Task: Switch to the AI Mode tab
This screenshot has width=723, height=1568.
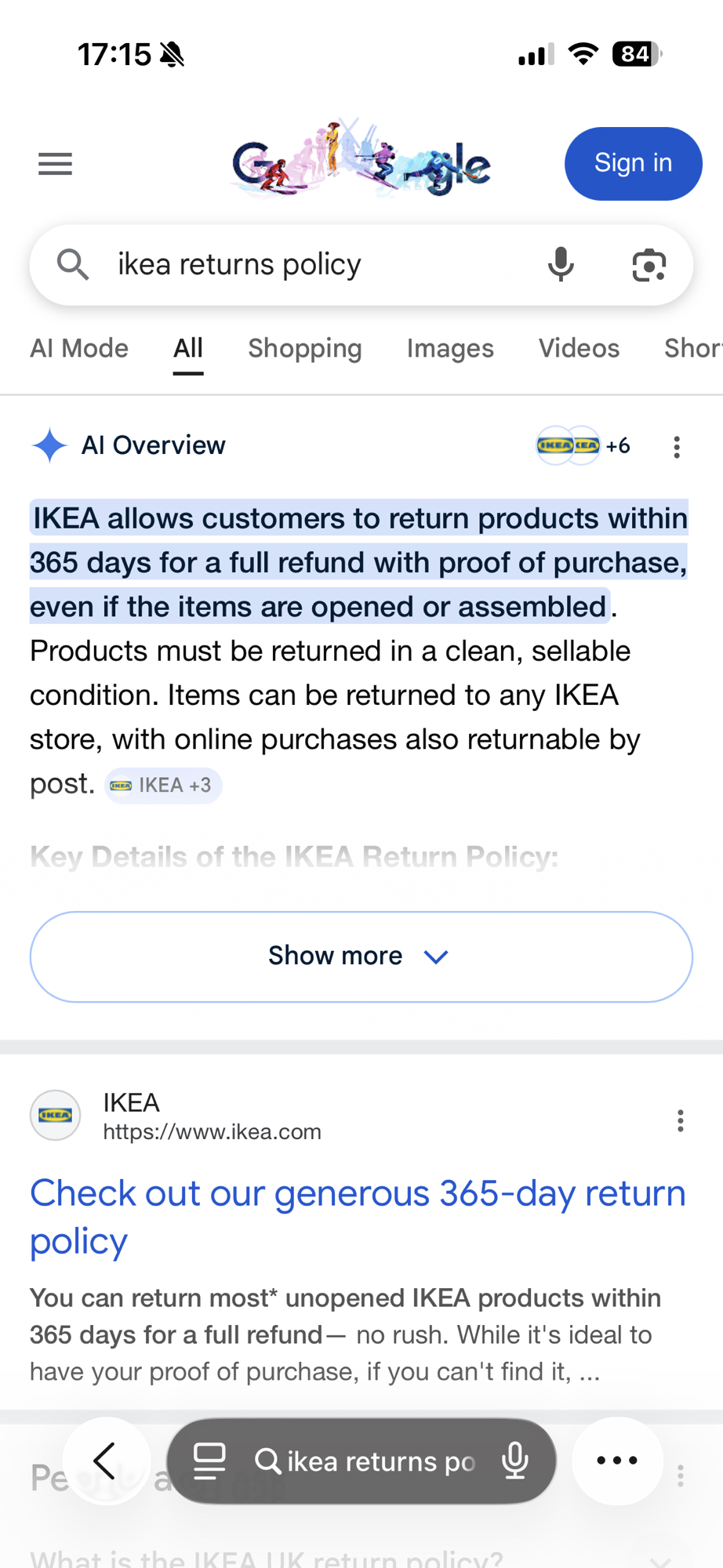Action: (x=79, y=348)
